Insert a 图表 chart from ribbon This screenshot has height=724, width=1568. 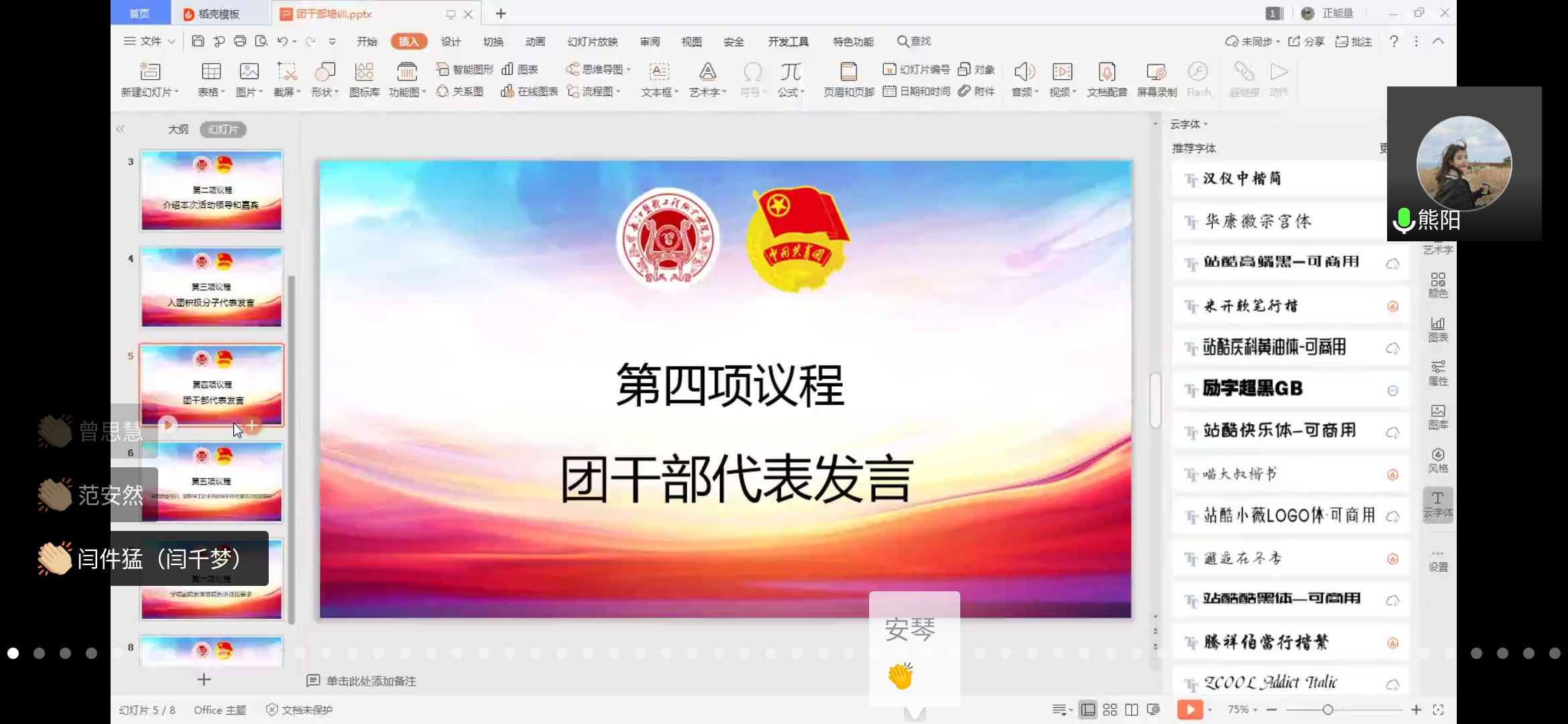520,69
